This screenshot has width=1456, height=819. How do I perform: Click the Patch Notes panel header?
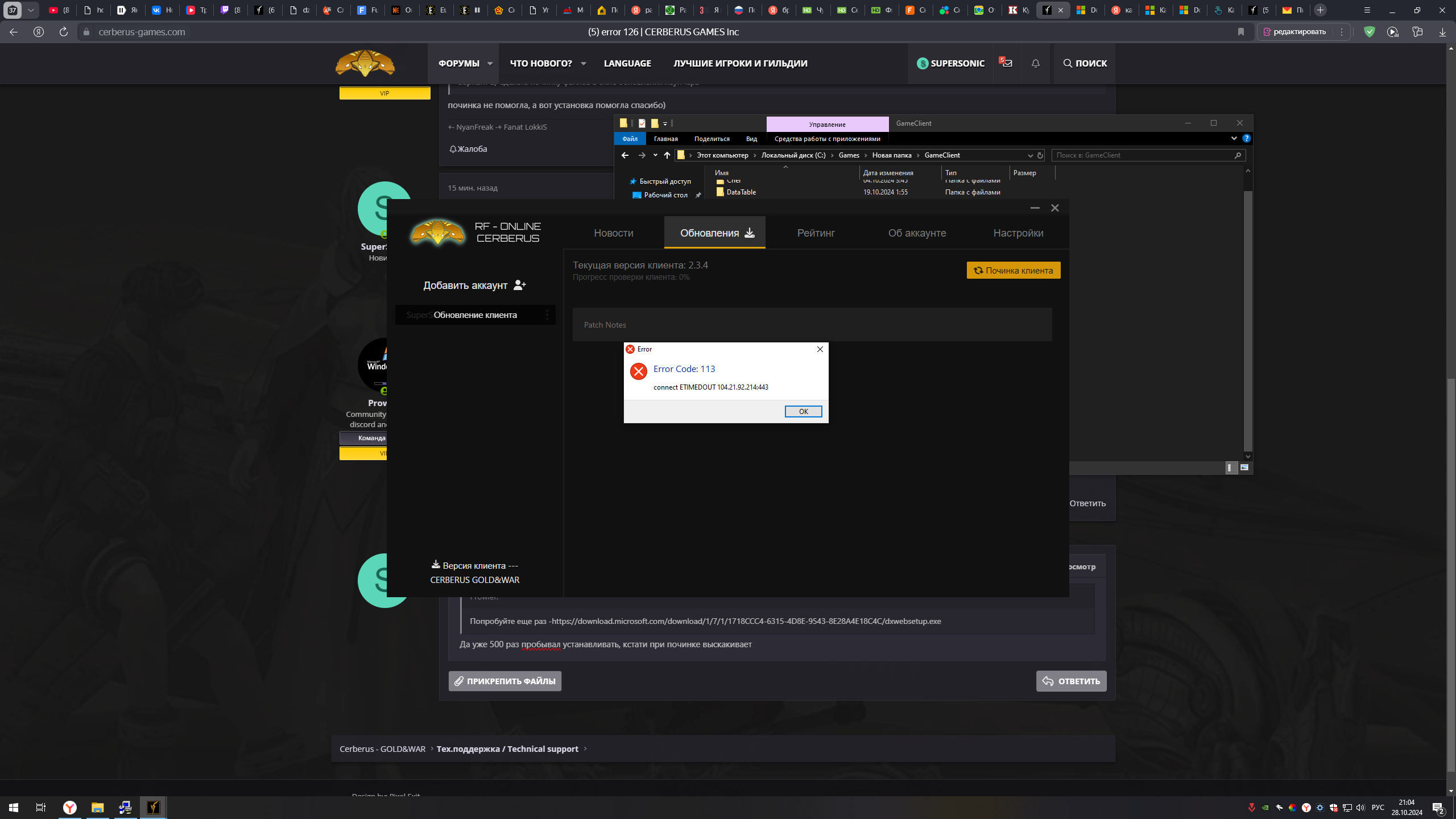812,324
